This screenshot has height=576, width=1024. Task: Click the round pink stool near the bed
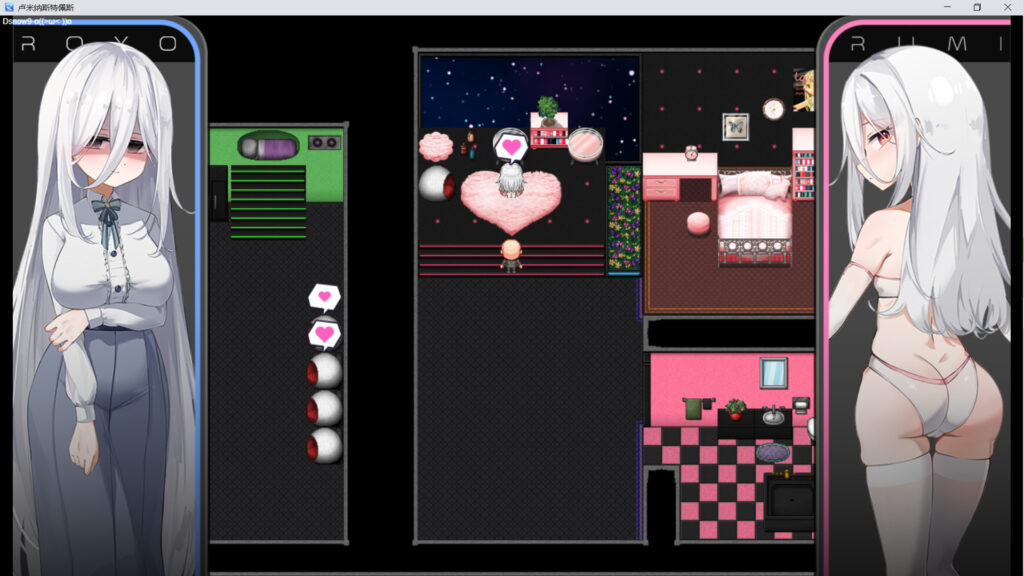coord(698,223)
